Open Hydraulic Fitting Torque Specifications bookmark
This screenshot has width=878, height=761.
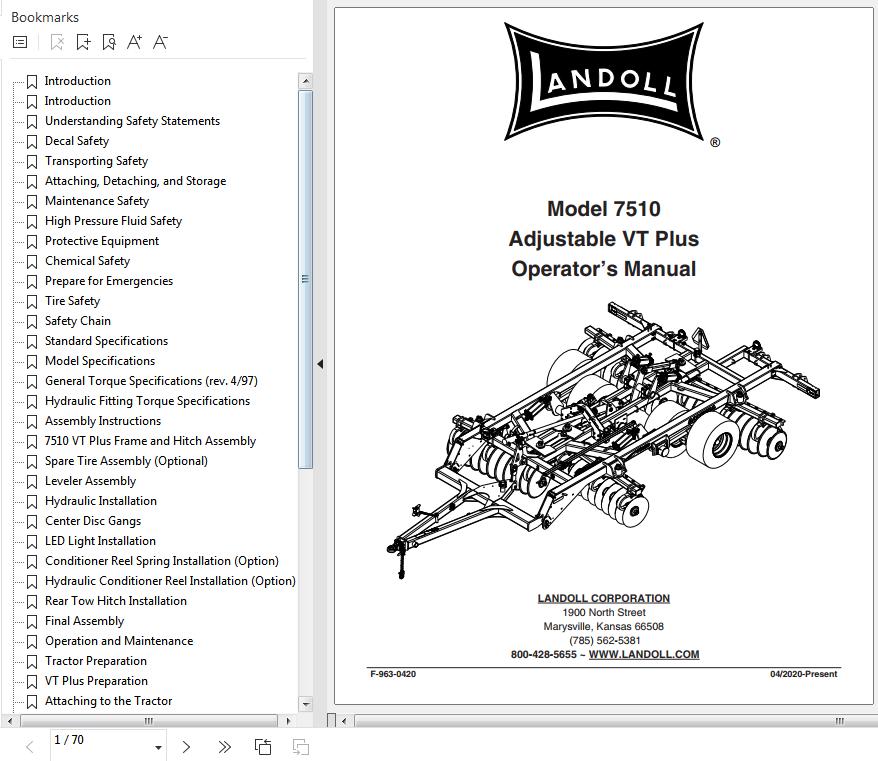point(147,401)
